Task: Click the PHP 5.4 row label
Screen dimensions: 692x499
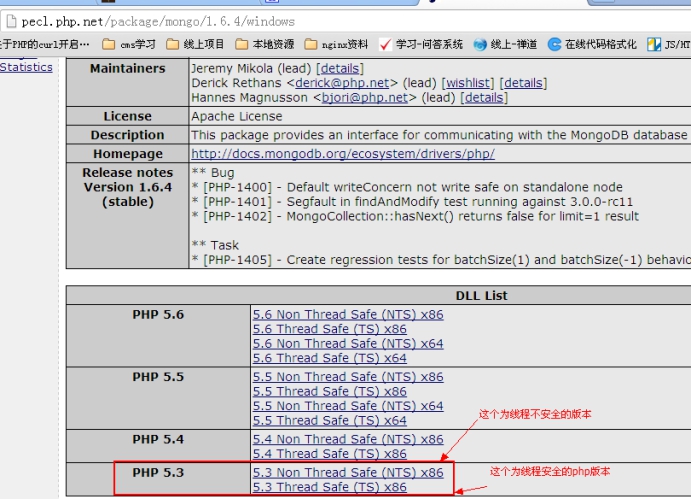Action: coord(158,439)
